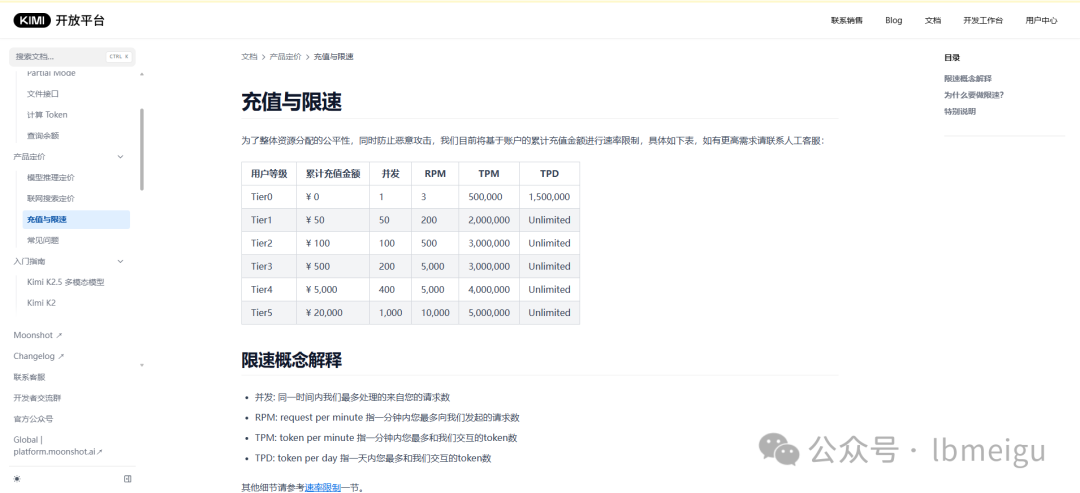Click the Tier0 table cell

click(269, 197)
